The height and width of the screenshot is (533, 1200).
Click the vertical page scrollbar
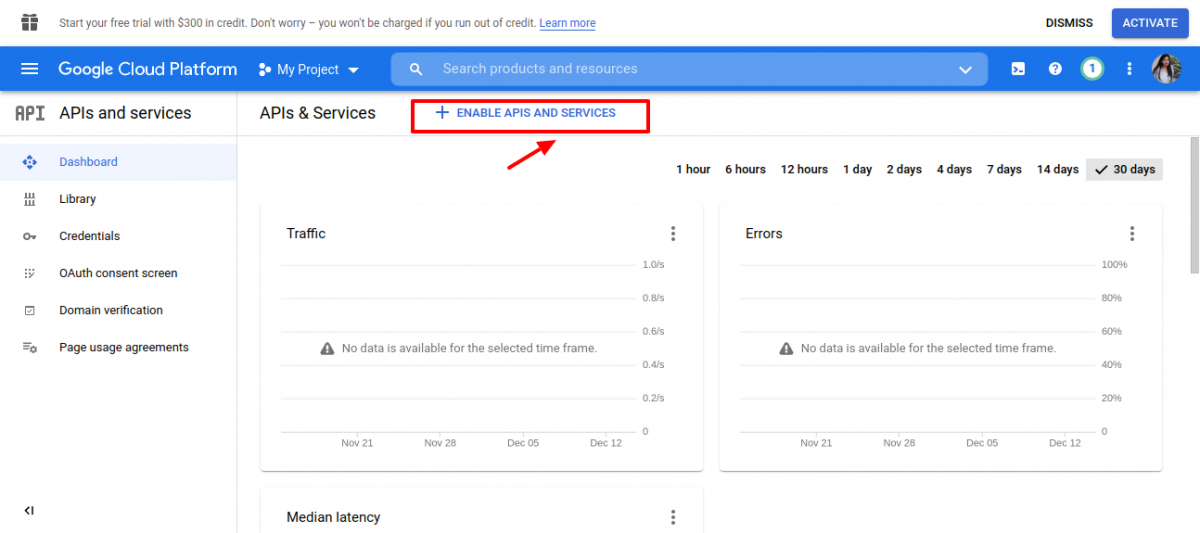tap(1194, 205)
